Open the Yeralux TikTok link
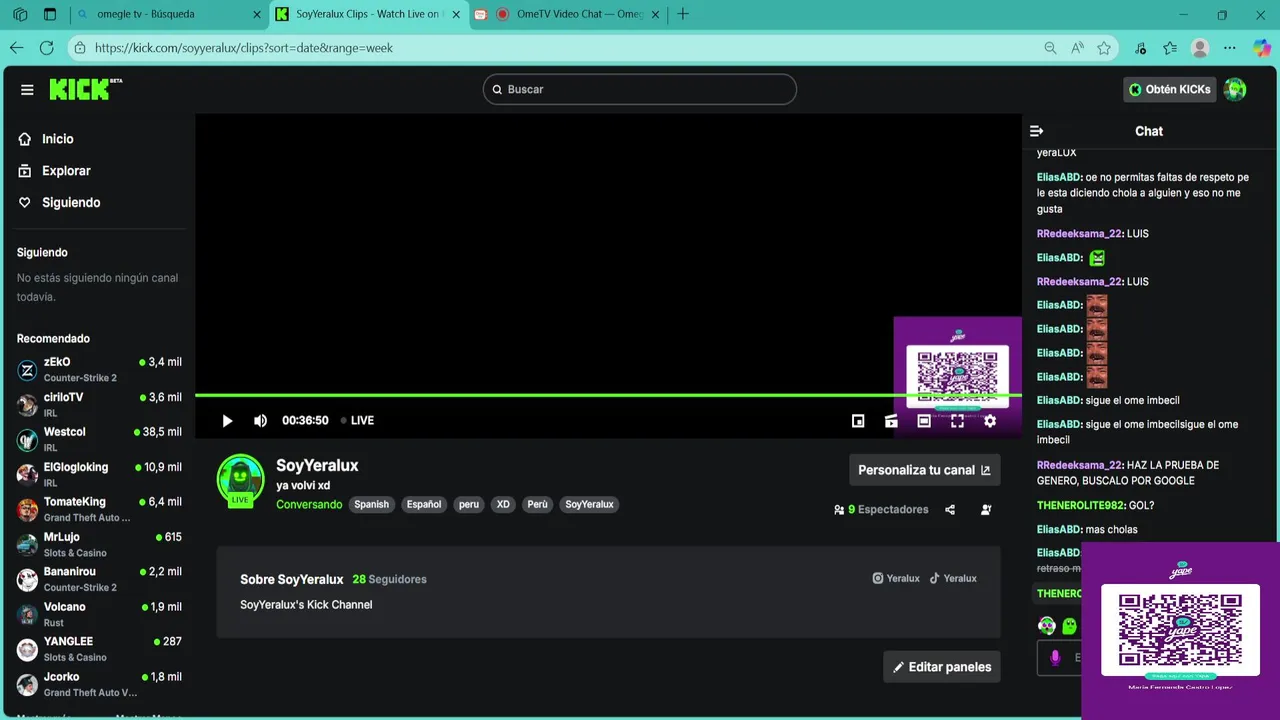 click(x=953, y=578)
